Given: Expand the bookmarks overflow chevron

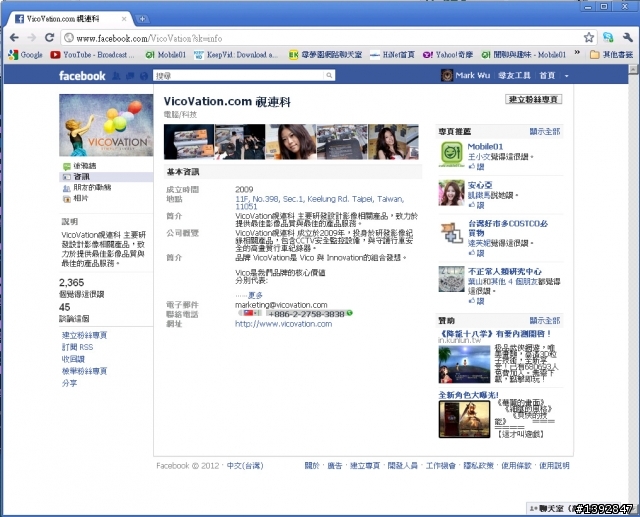Looking at the screenshot, I should [x=577, y=53].
